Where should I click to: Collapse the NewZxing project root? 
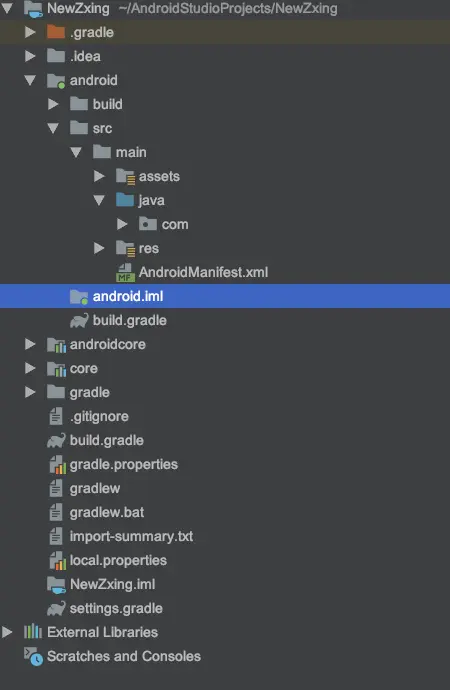[7, 7]
